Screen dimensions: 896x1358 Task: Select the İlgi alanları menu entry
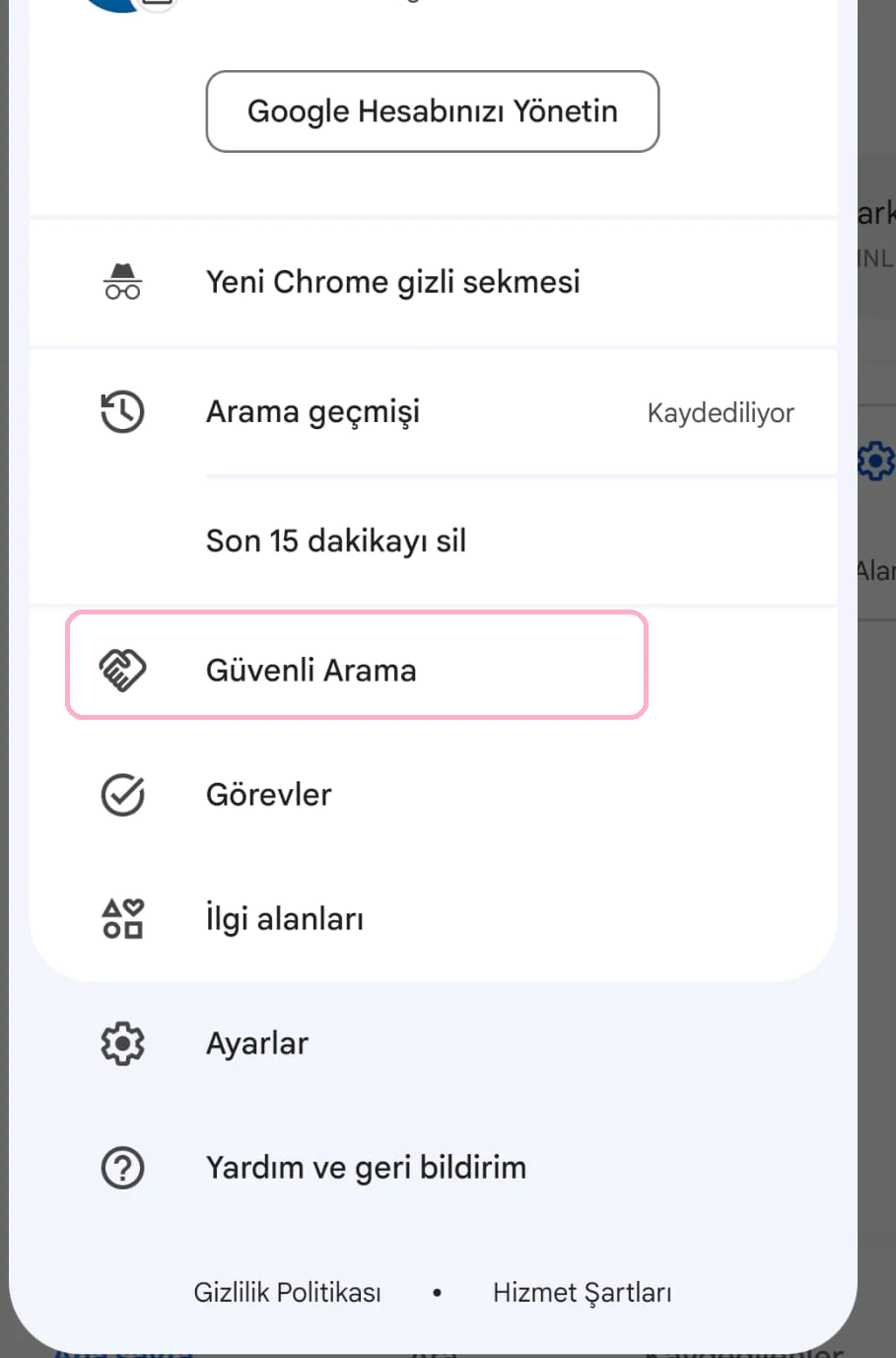click(284, 917)
